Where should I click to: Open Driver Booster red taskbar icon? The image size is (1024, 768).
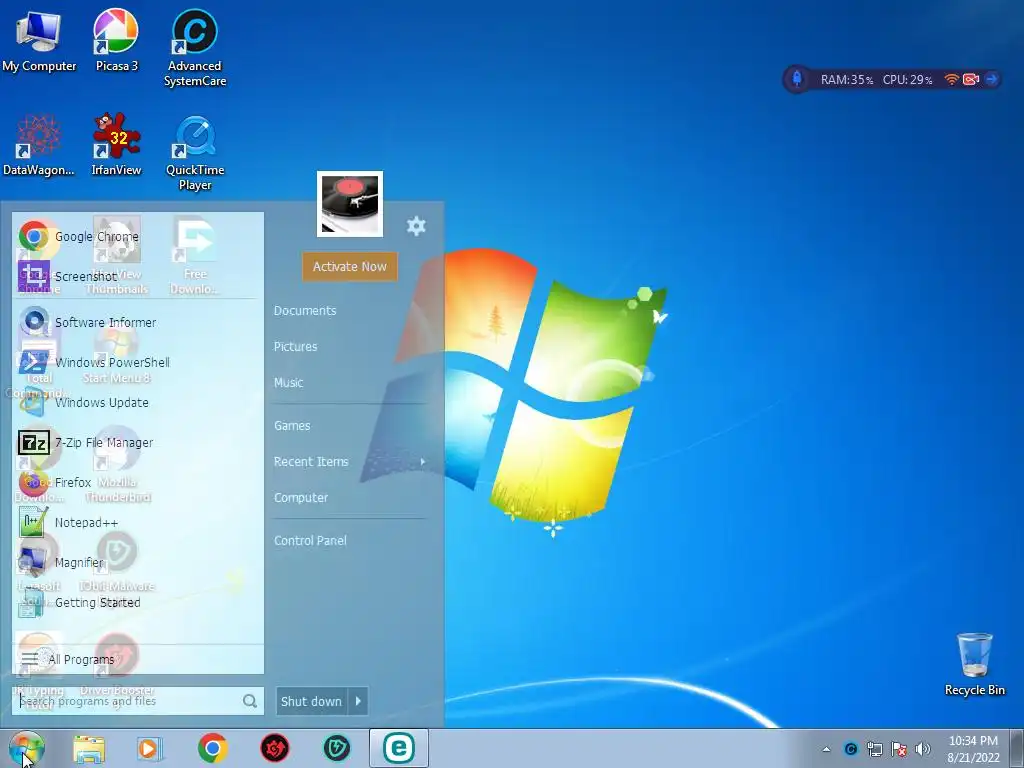point(275,748)
